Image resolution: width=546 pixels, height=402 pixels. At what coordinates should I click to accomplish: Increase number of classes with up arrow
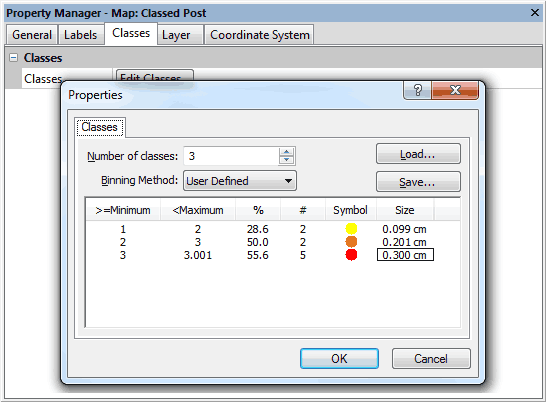[287, 152]
